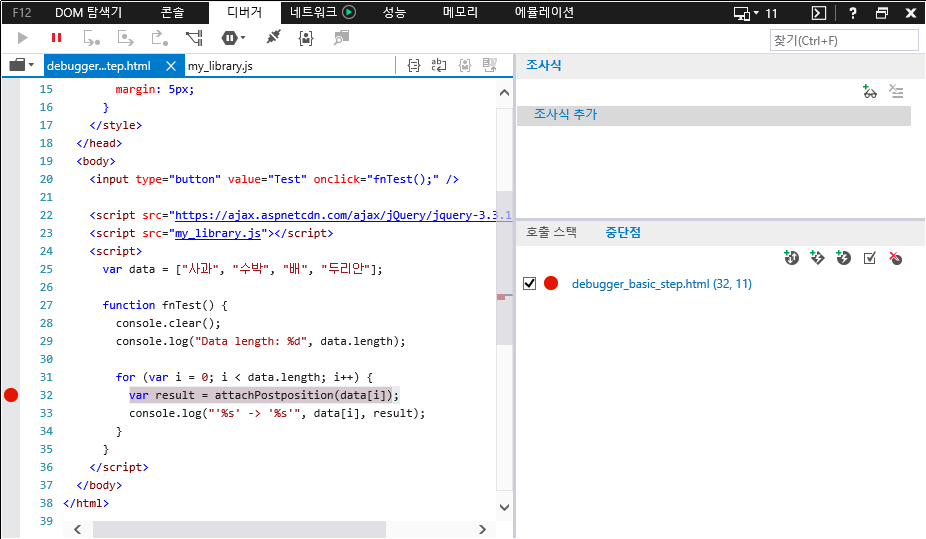This screenshot has width=926, height=539.
Task: Click the Step Out icon
Action: click(x=159, y=38)
